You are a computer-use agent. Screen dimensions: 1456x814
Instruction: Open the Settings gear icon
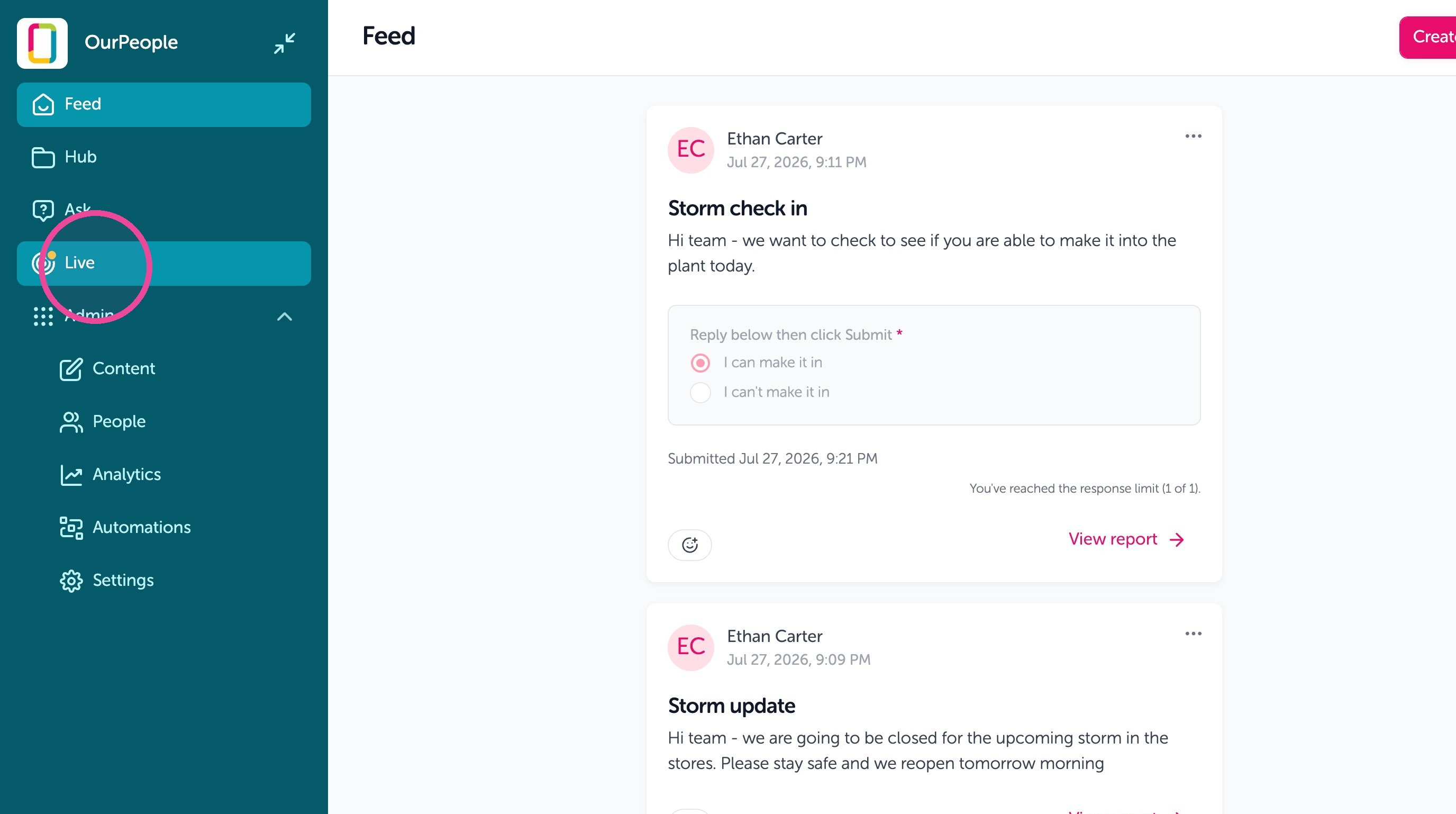click(71, 581)
